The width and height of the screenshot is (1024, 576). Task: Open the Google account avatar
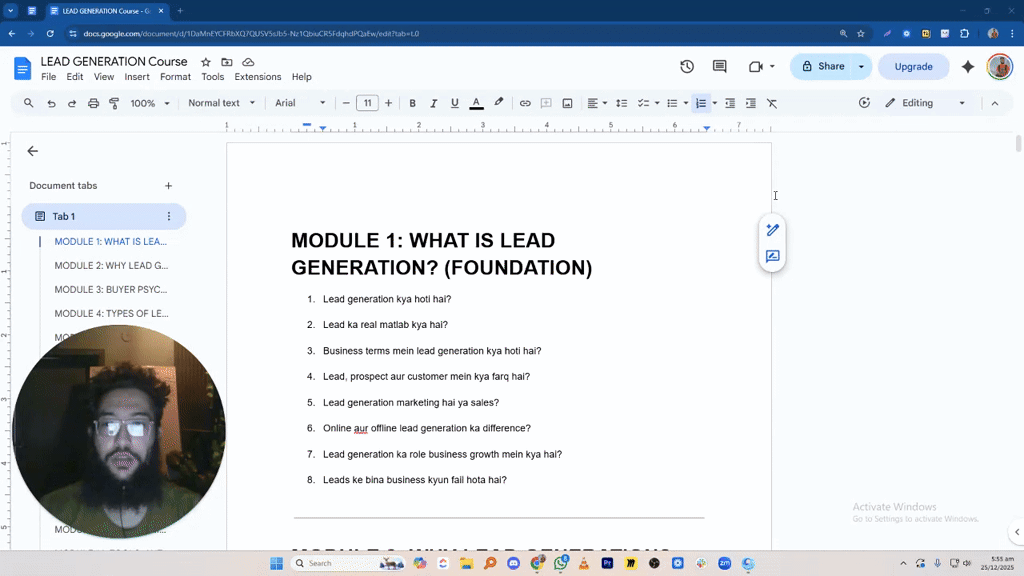1000,67
